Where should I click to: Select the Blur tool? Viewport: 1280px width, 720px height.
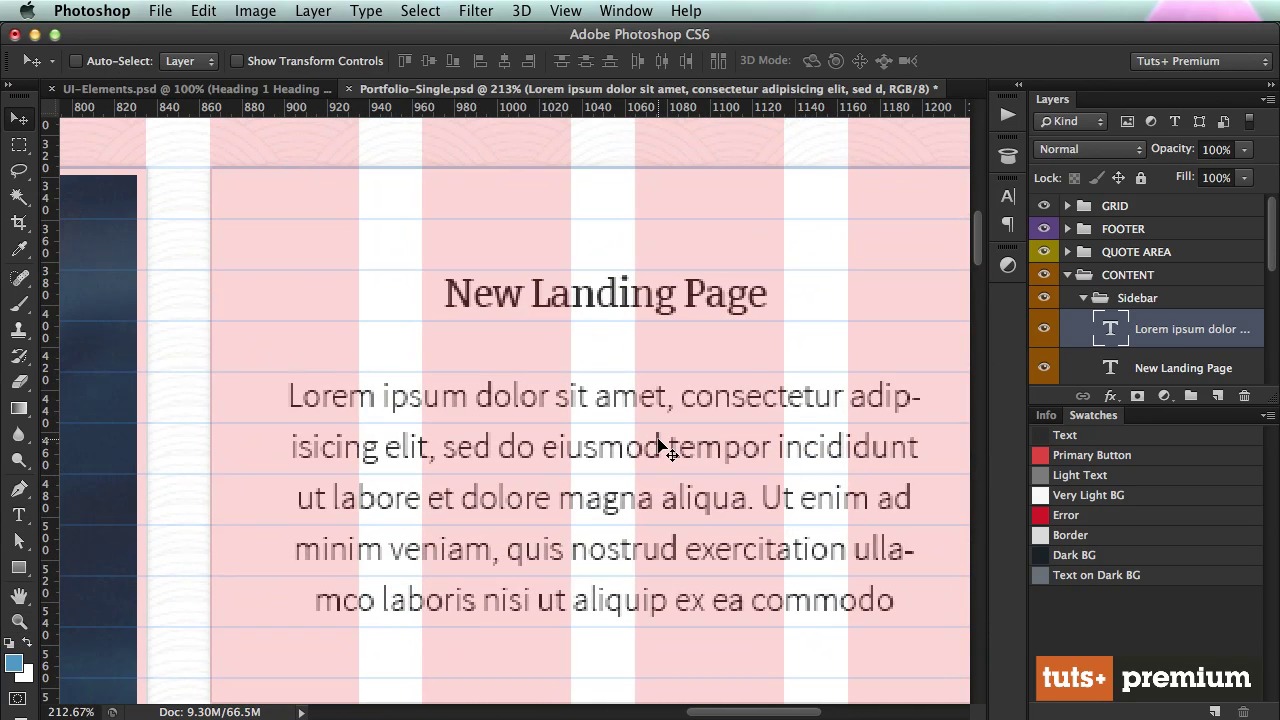tap(19, 434)
